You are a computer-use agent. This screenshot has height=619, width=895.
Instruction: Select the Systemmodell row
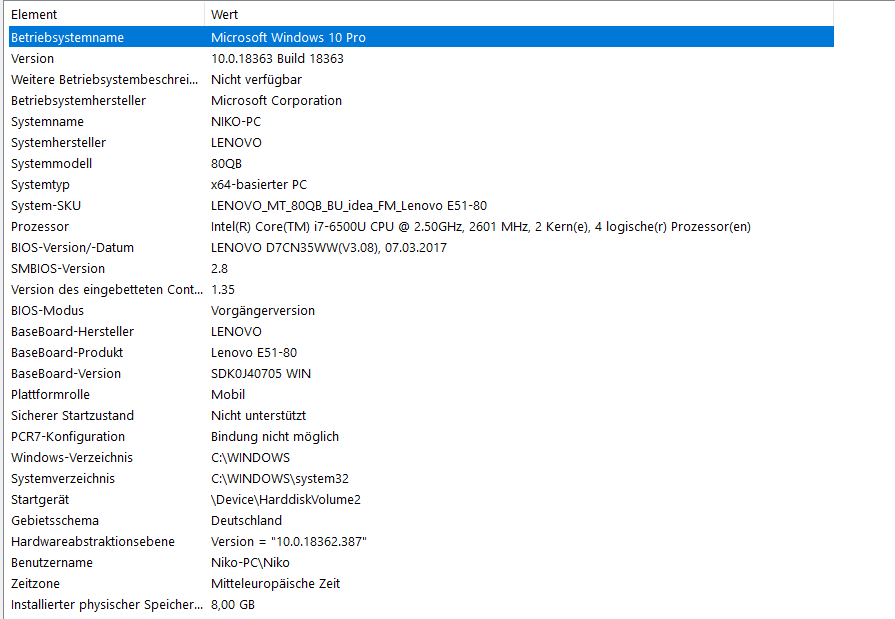[x=421, y=163]
